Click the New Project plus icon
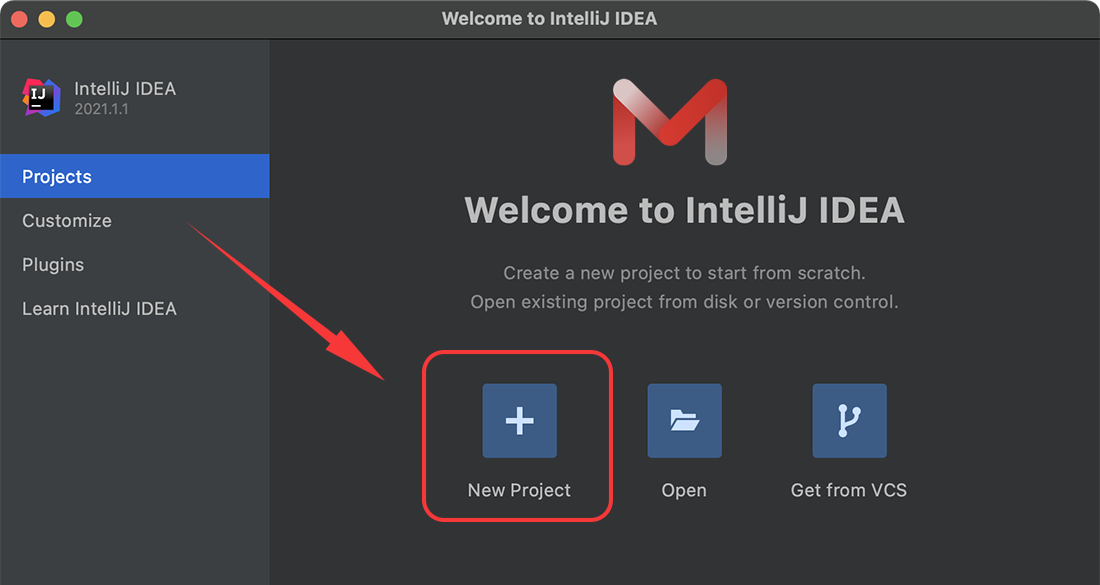Viewport: 1100px width, 585px height. point(519,421)
